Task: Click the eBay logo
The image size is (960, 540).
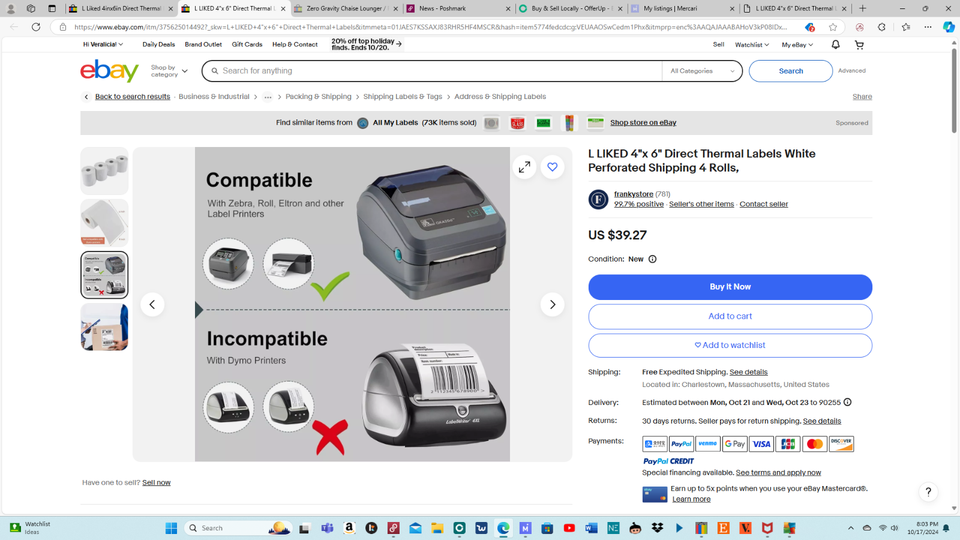Action: [110, 71]
